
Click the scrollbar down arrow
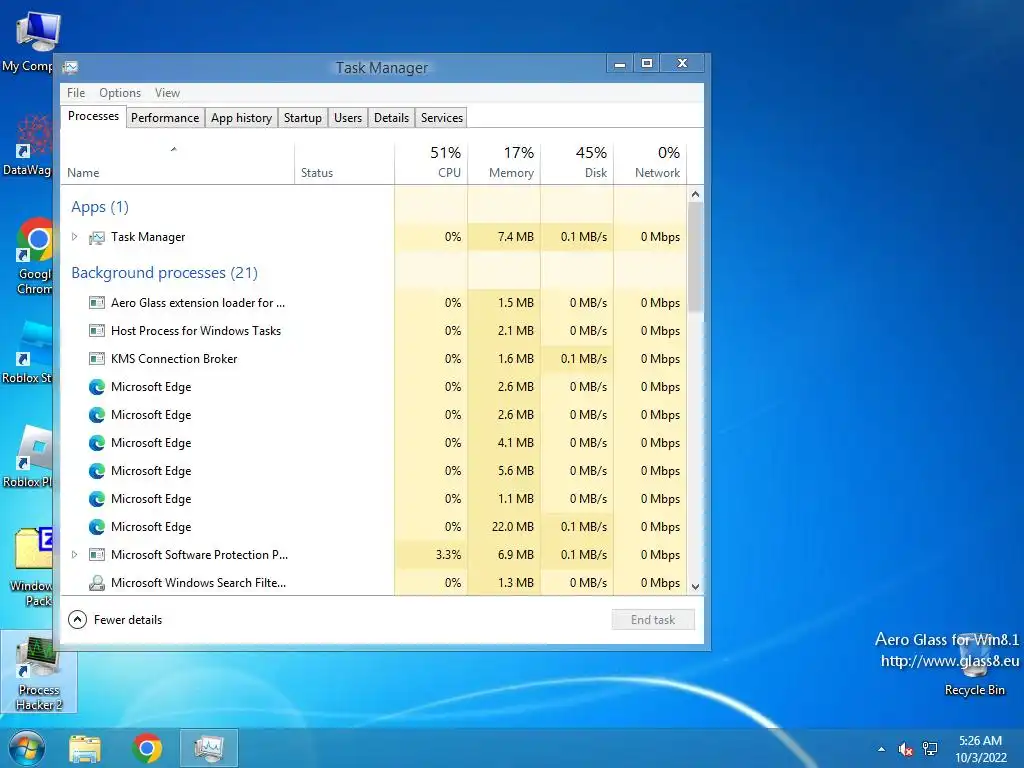(696, 586)
